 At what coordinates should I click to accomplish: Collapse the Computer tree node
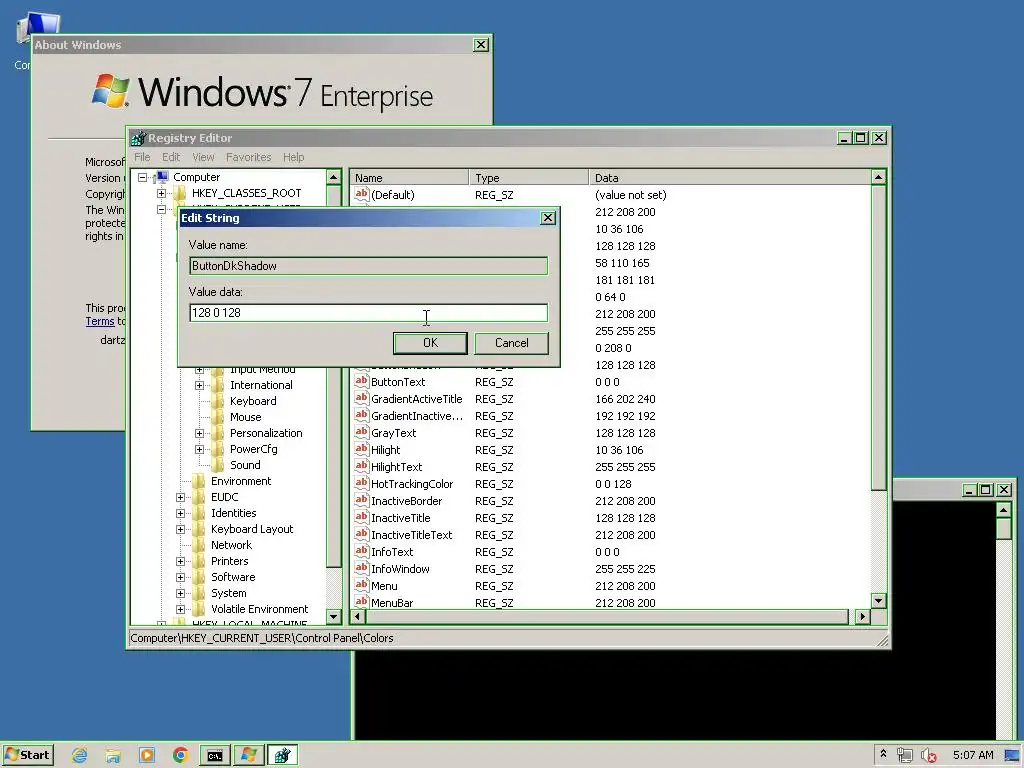pyautogui.click(x=142, y=177)
